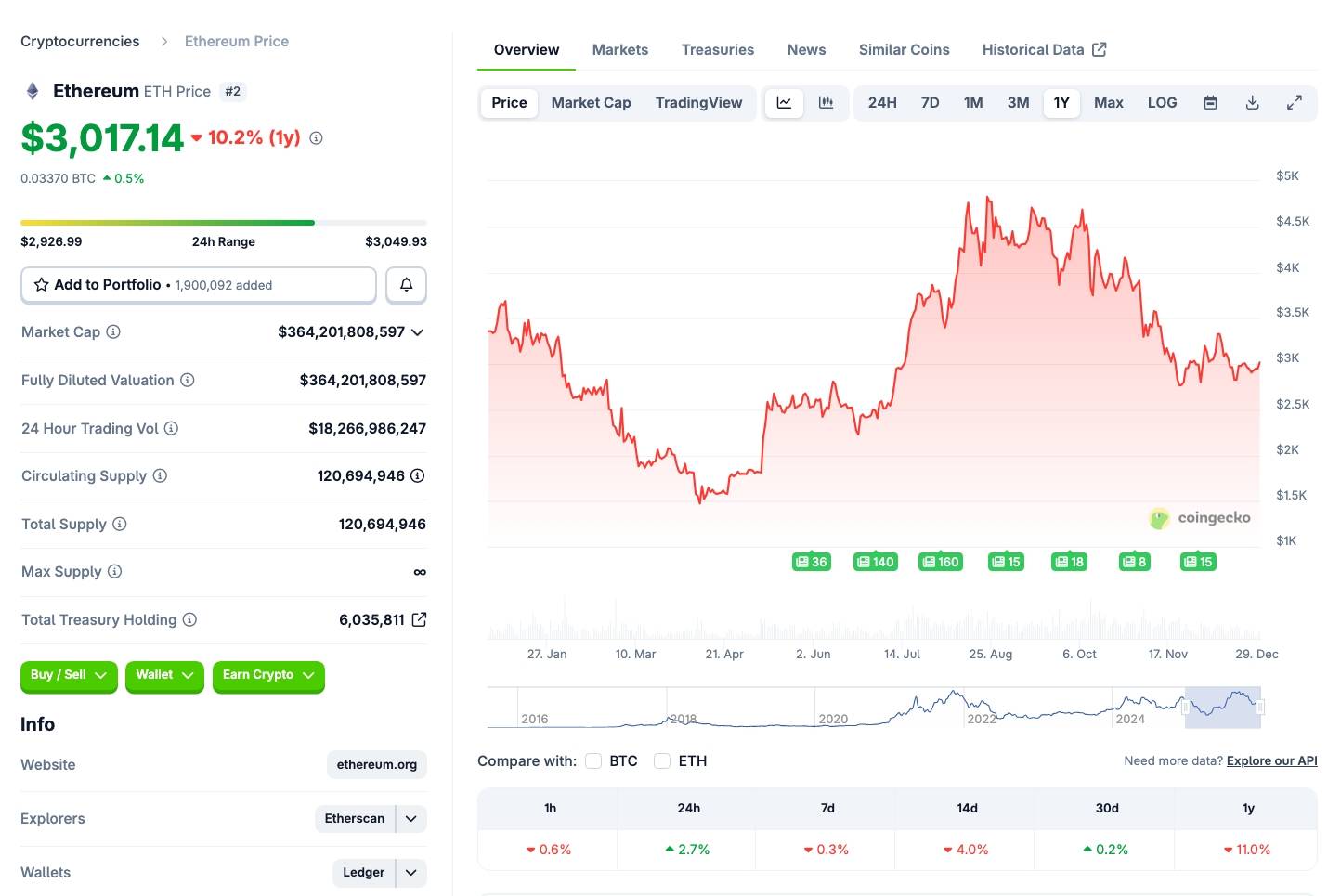The height and width of the screenshot is (896, 1328).
Task: Click the right handle of range navigator
Action: [1260, 708]
